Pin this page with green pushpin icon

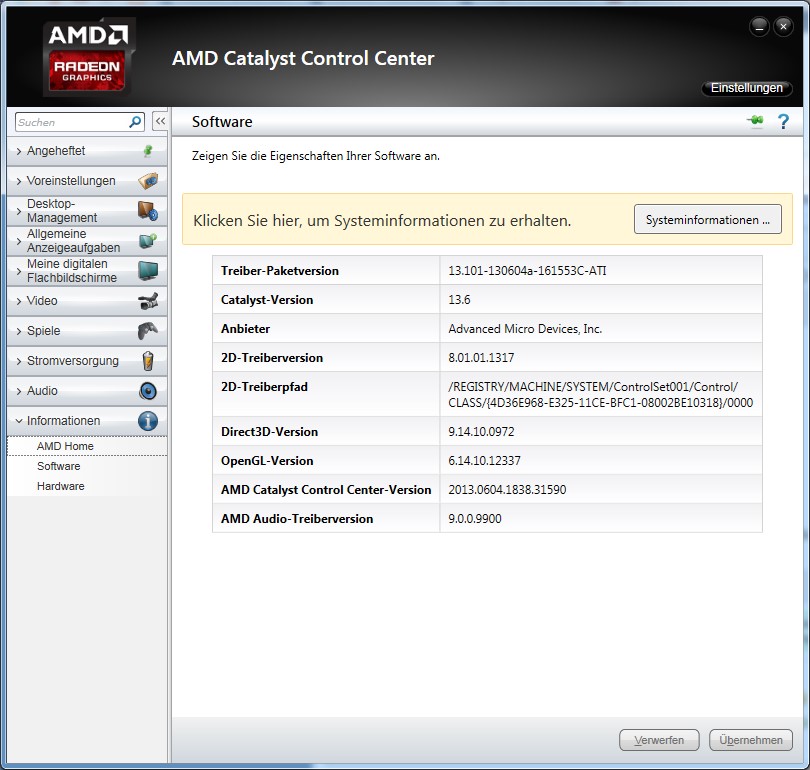coord(755,121)
